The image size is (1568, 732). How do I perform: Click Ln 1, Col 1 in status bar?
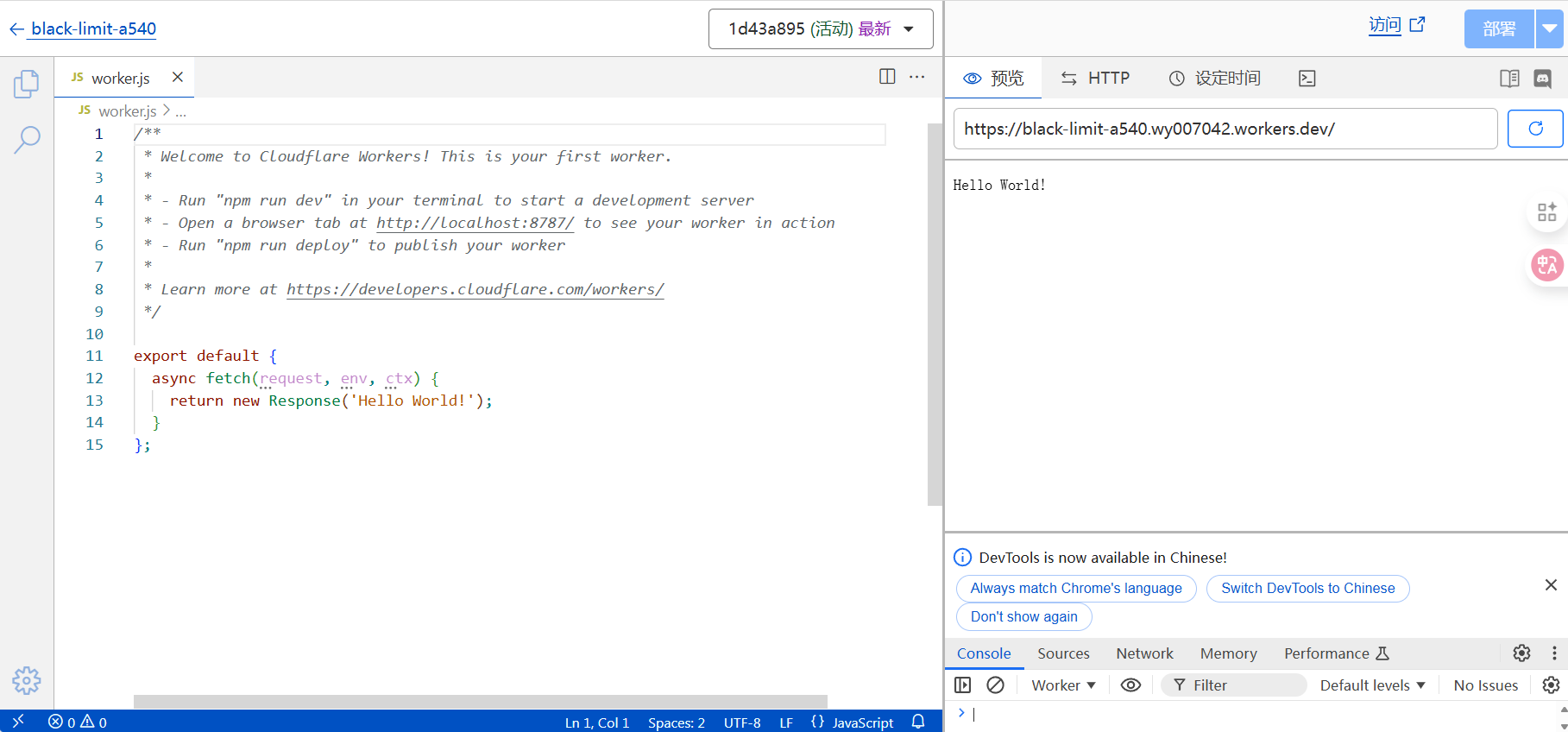click(597, 723)
